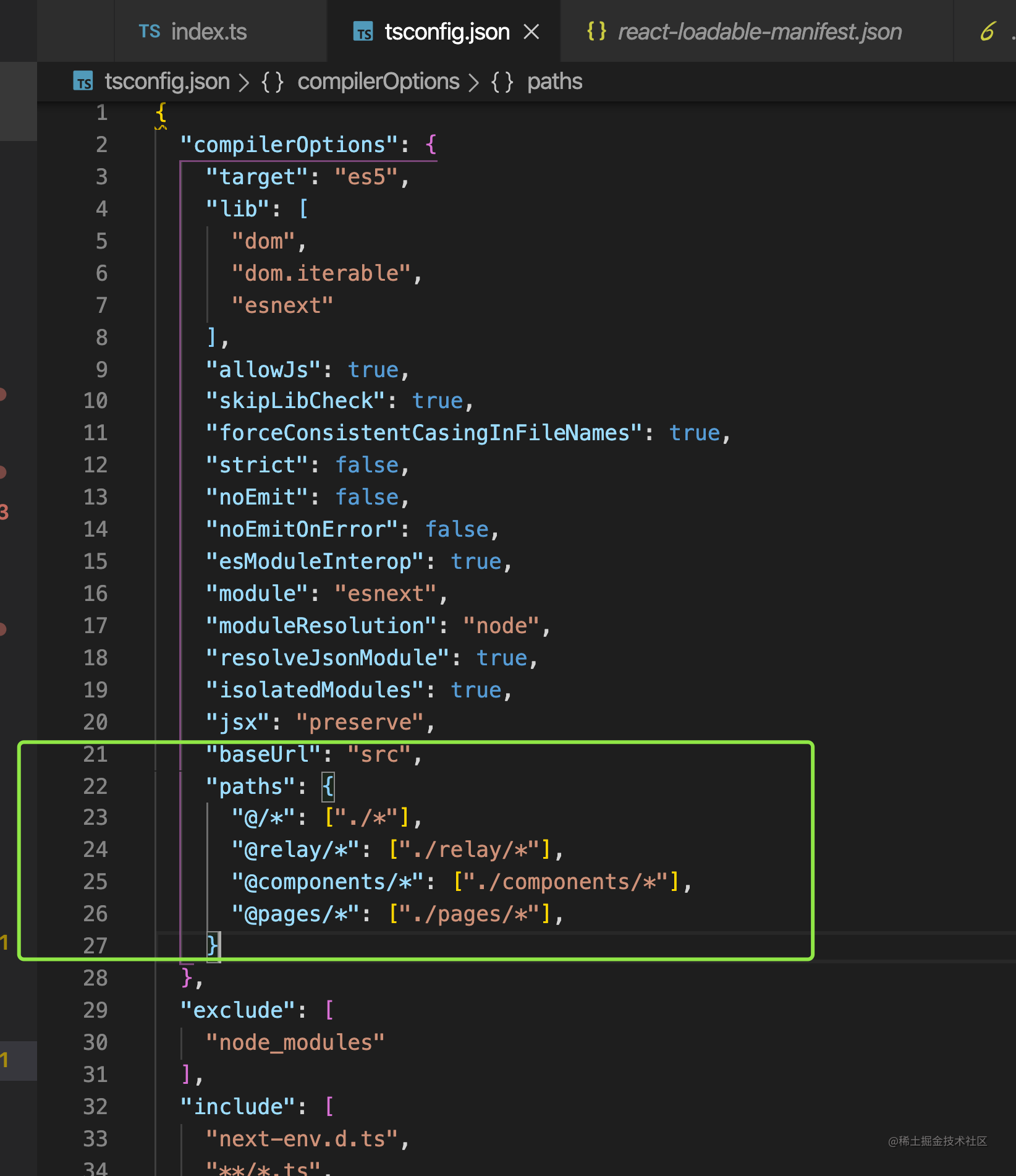Click the {} JSON icon on react-loadable-manifest.json tab
The height and width of the screenshot is (1176, 1016).
pyautogui.click(x=595, y=31)
